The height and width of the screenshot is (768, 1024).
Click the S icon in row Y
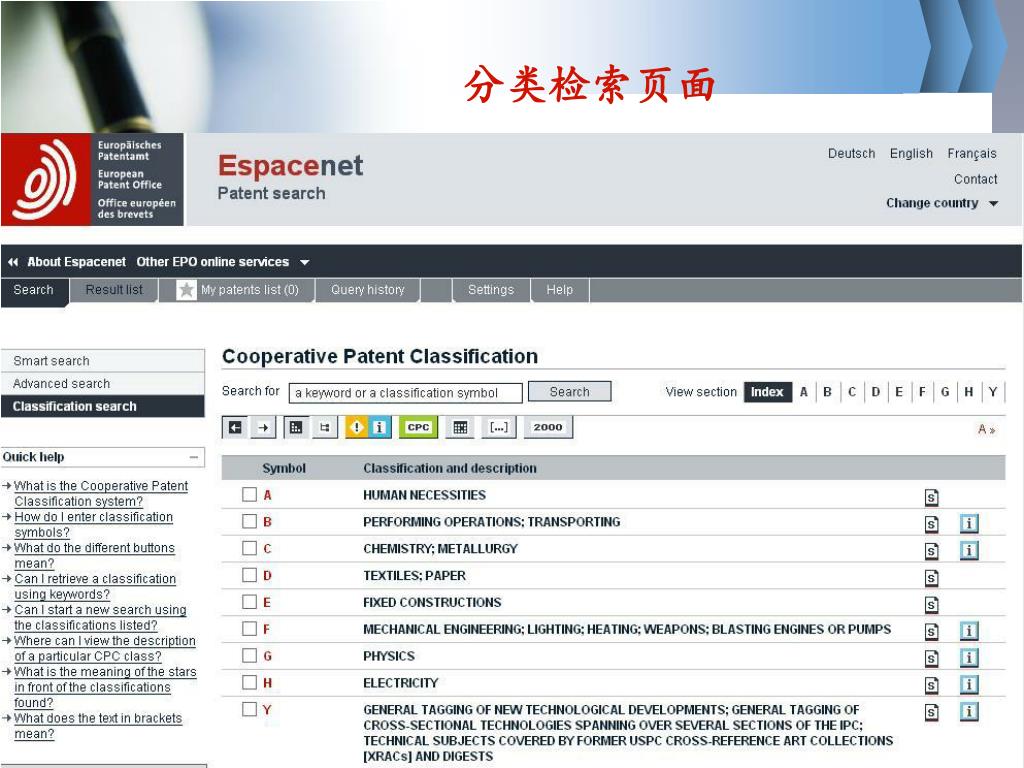point(932,712)
